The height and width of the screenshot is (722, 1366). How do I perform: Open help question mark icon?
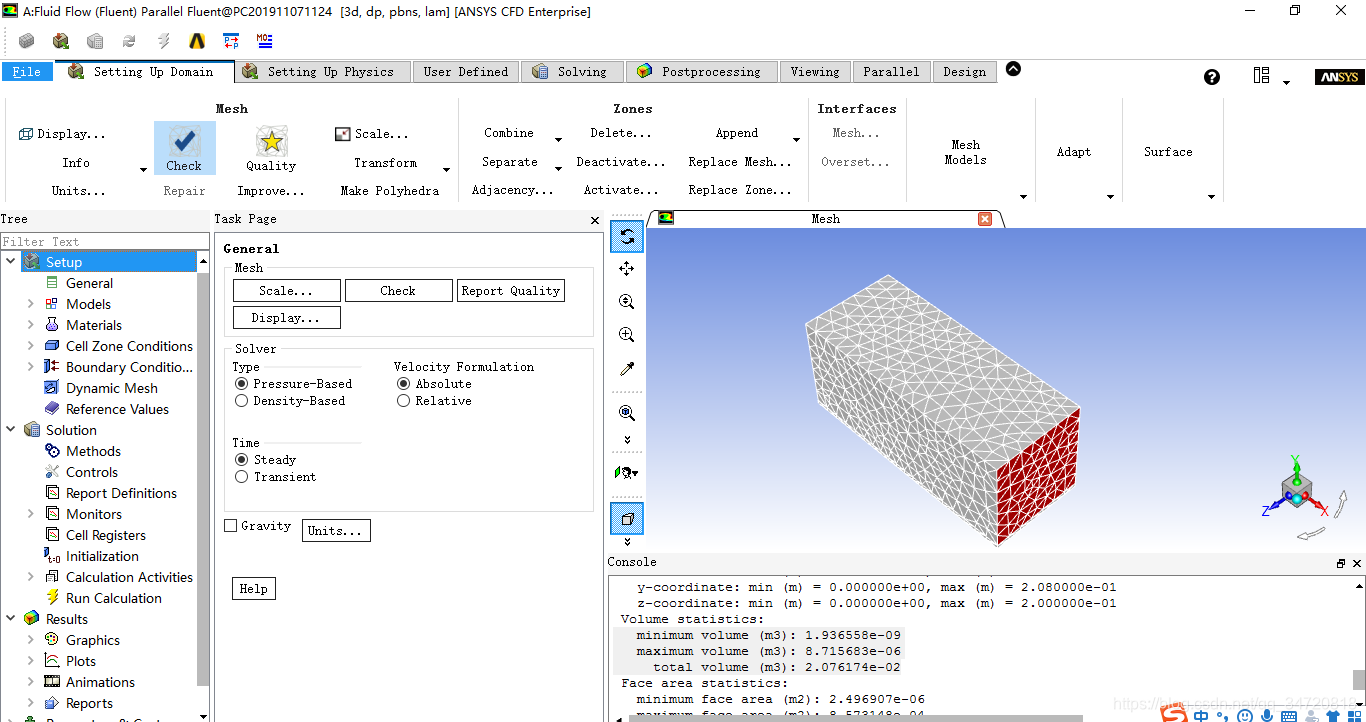point(1212,77)
